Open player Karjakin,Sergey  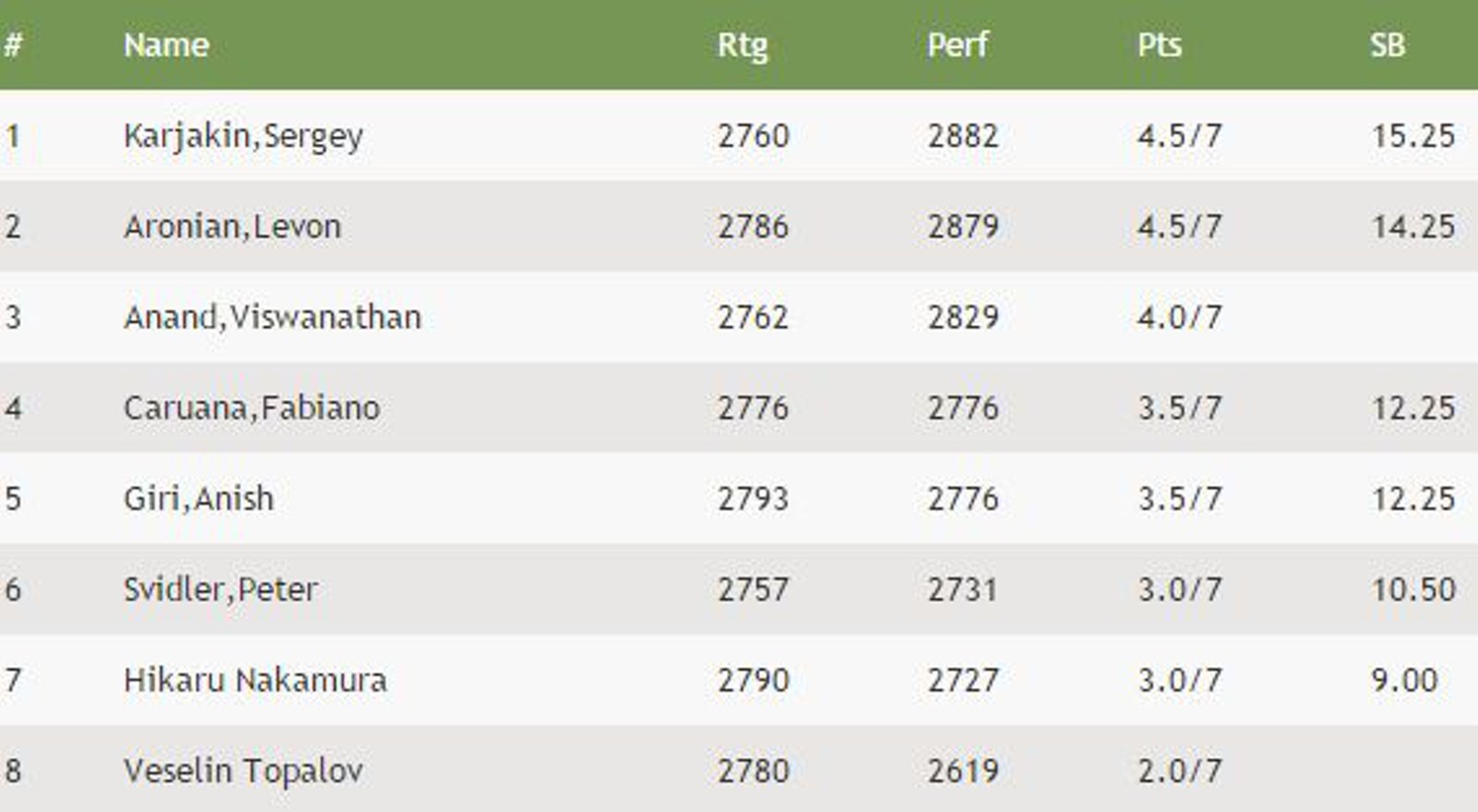point(243,136)
